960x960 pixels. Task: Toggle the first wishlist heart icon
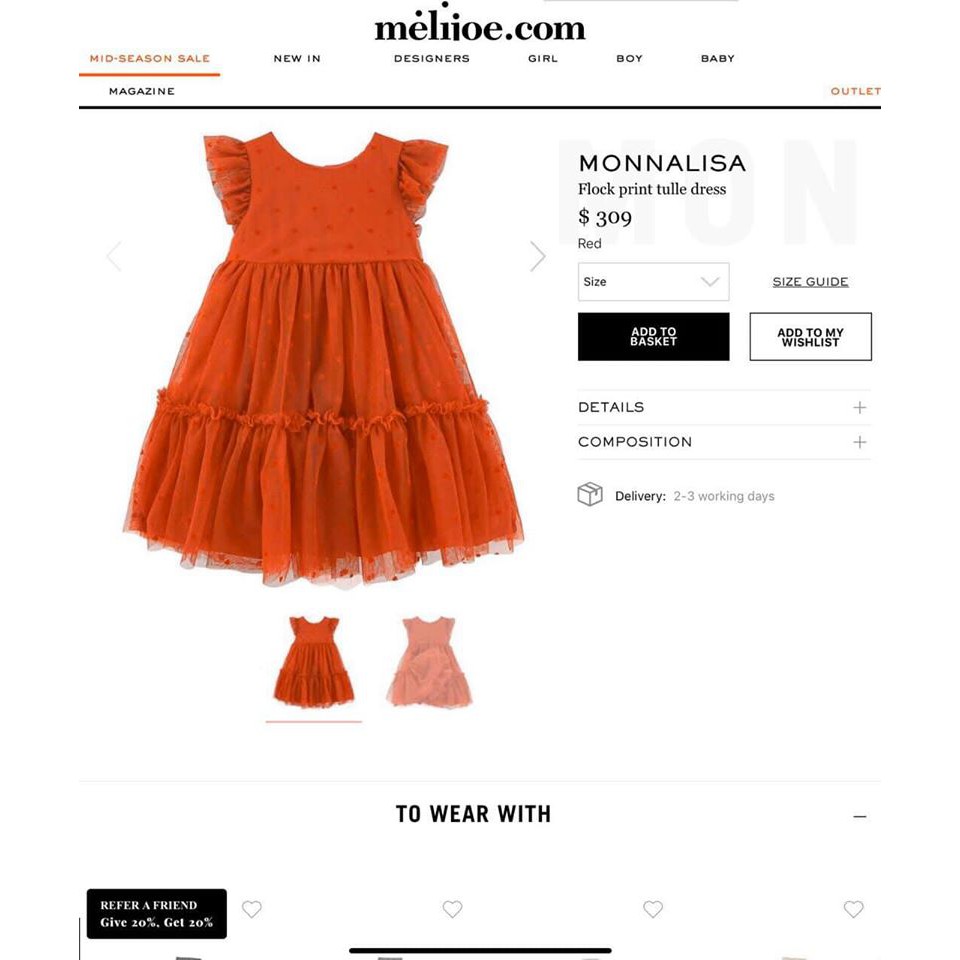click(x=252, y=909)
